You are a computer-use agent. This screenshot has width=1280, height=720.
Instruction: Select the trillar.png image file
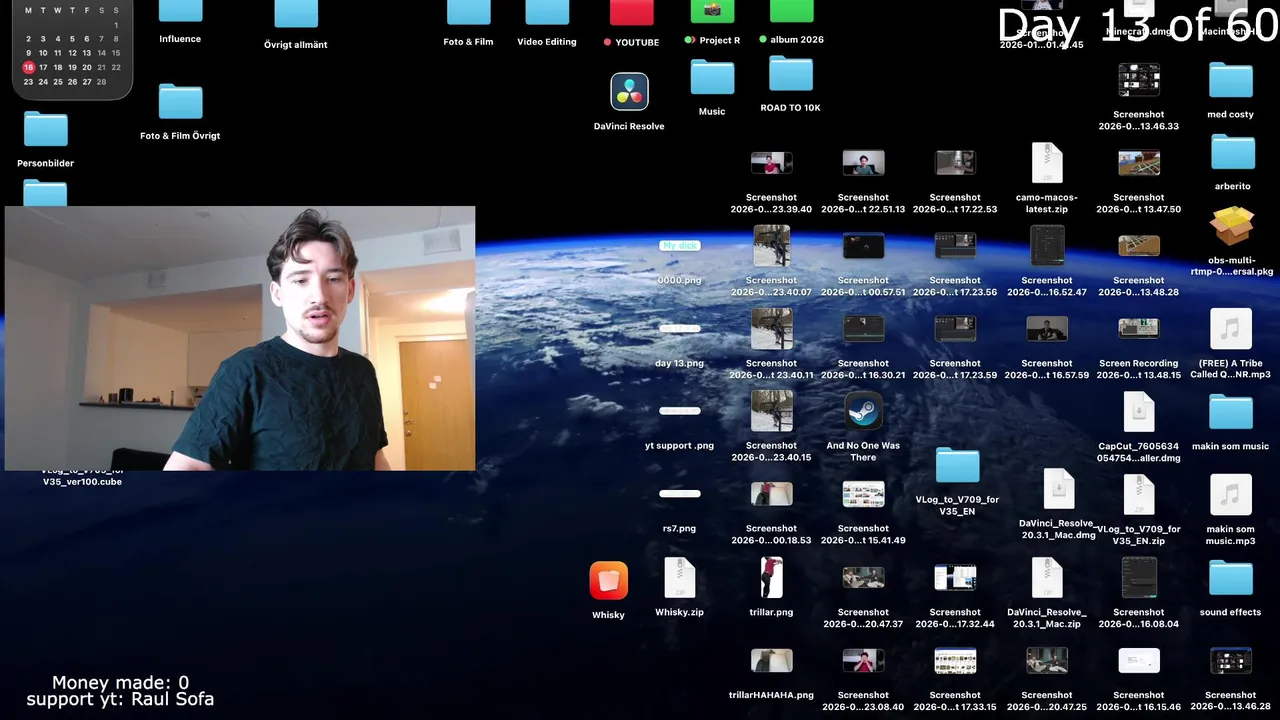(771, 578)
